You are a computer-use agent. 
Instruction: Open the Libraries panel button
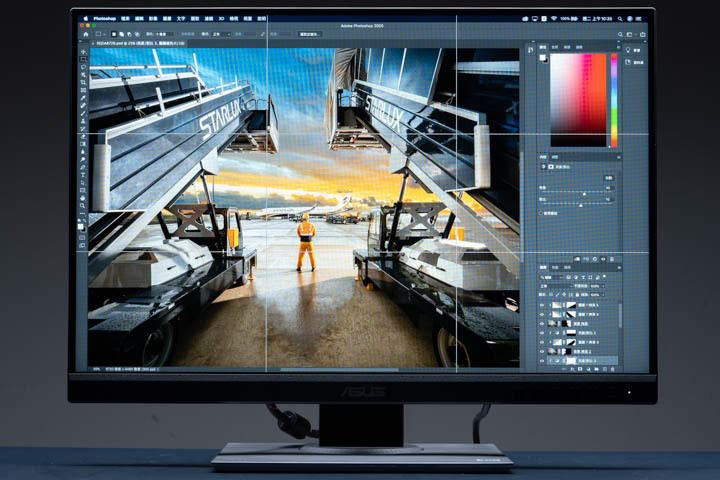pyautogui.click(x=636, y=62)
